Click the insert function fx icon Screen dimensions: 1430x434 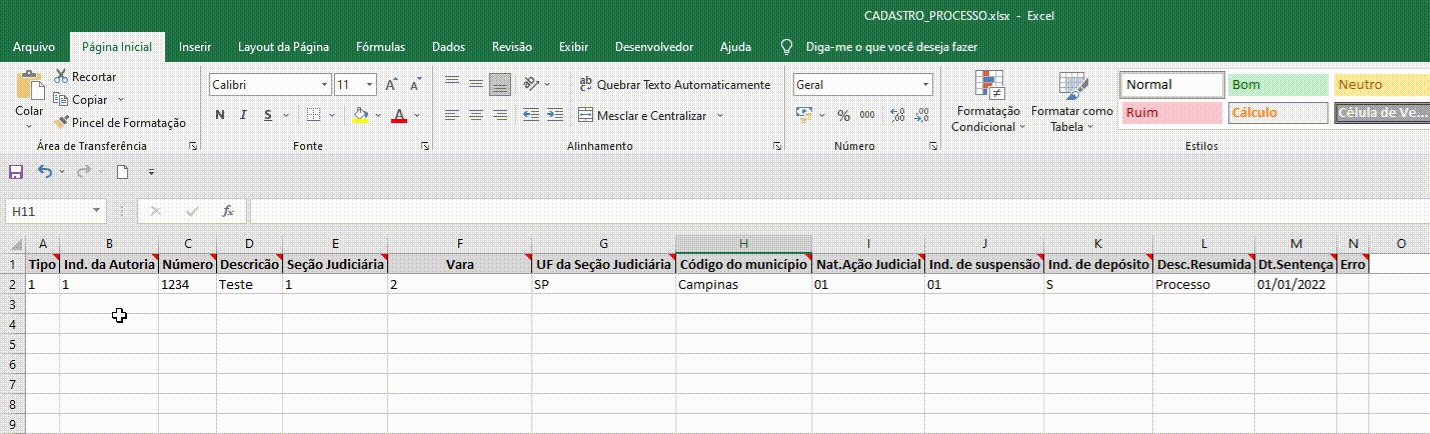(x=228, y=211)
